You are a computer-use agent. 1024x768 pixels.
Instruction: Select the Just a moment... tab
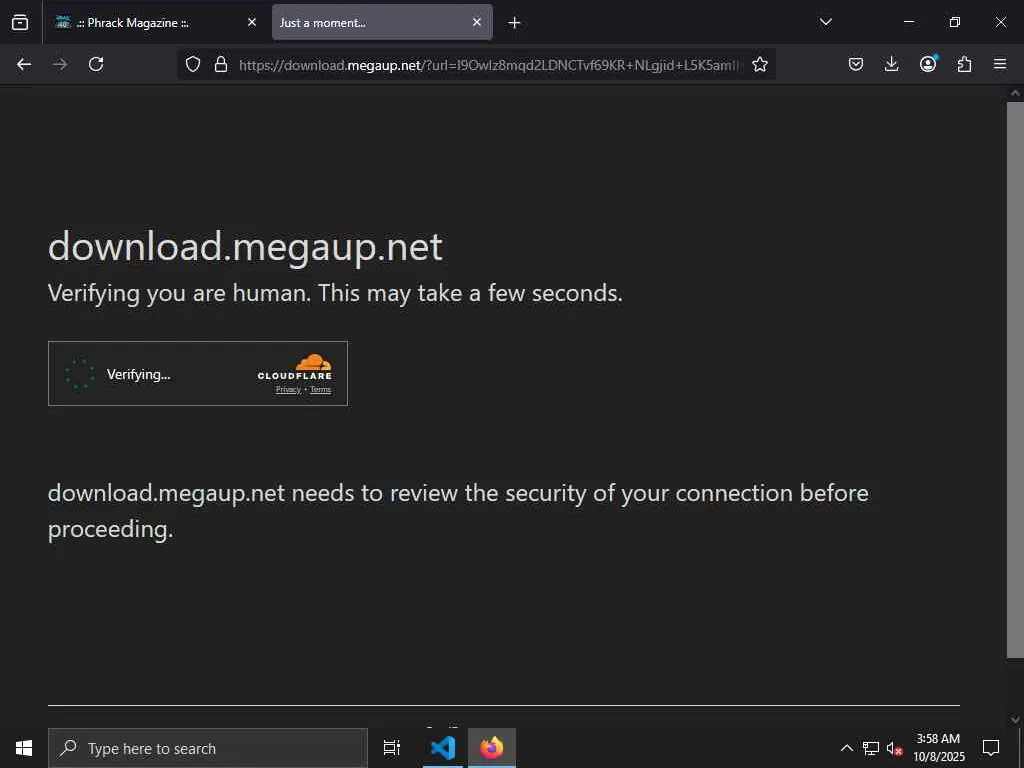coord(382,22)
